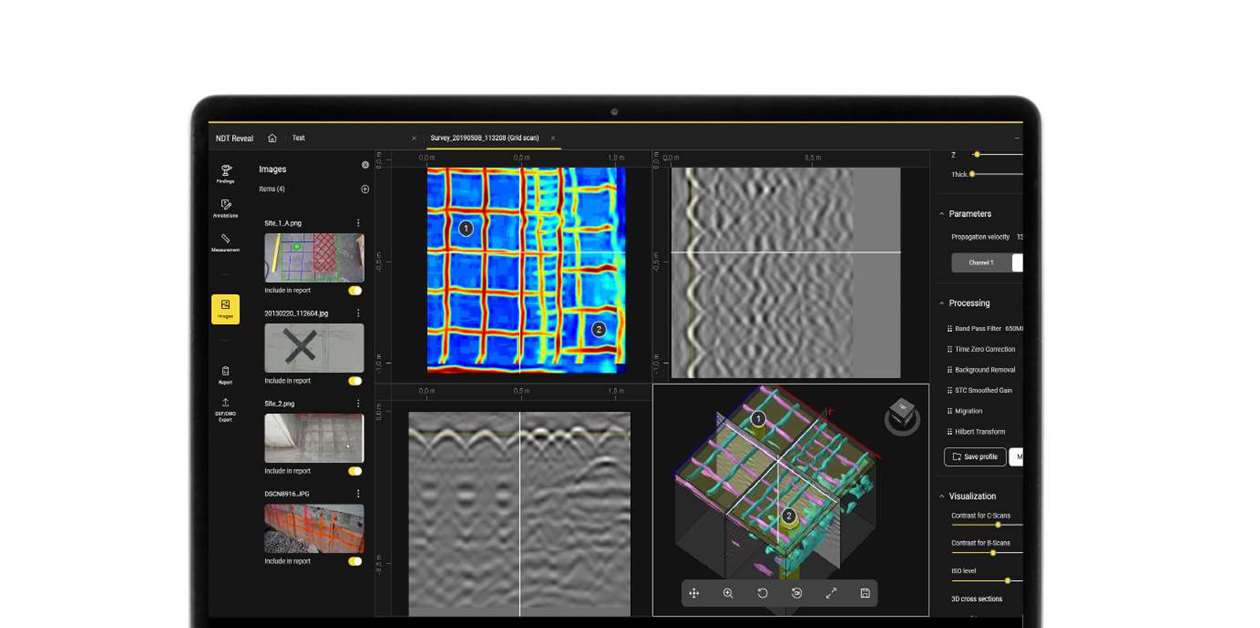Activate the zoom tool under the 3D view

click(x=728, y=593)
